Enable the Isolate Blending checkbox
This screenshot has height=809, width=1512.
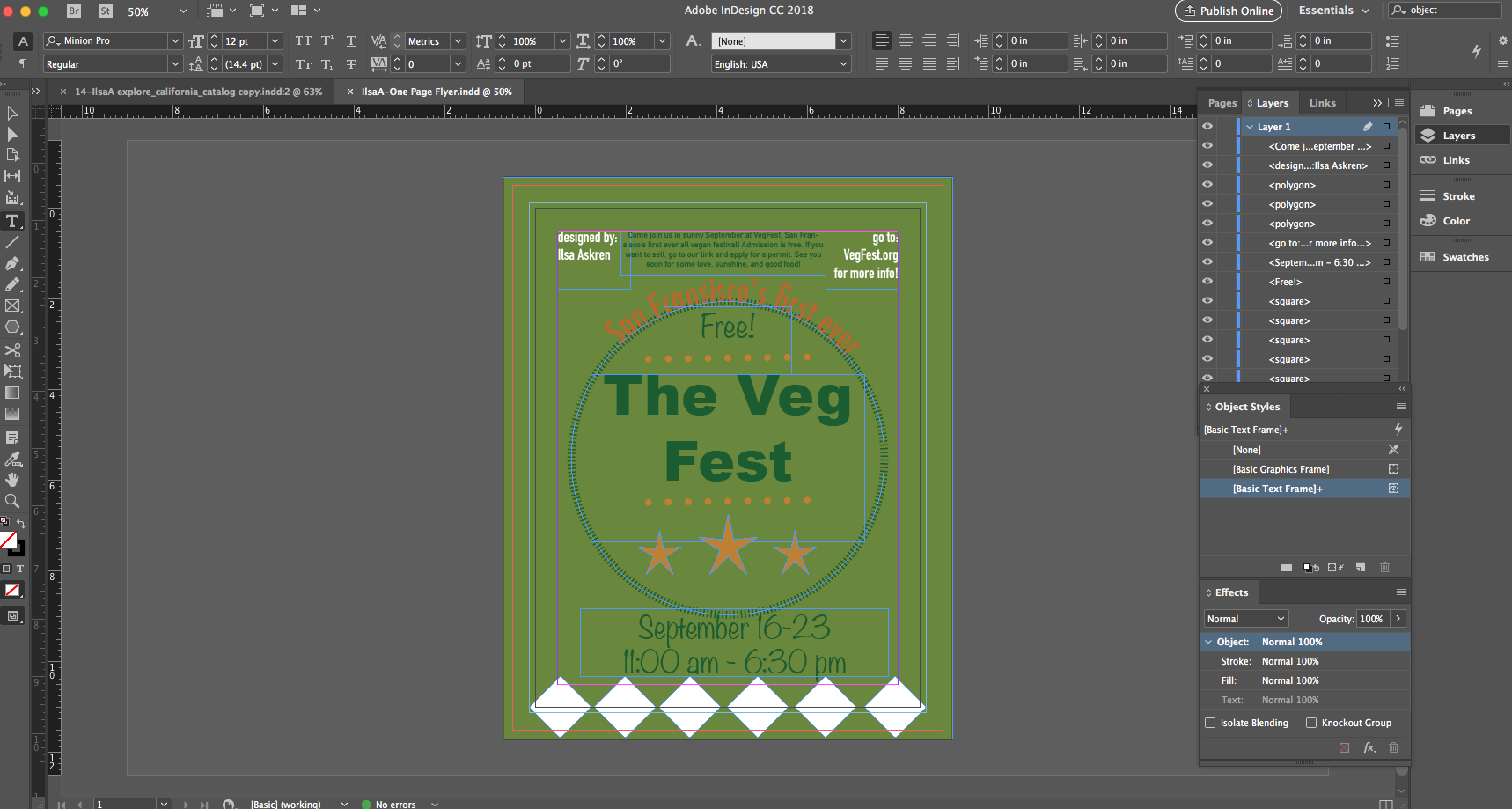[1210, 723]
